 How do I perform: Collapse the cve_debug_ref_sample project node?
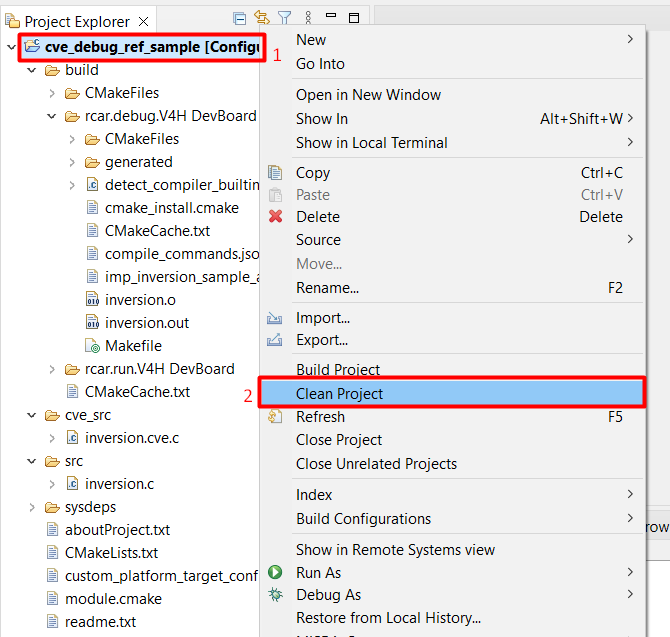pyautogui.click(x=12, y=47)
